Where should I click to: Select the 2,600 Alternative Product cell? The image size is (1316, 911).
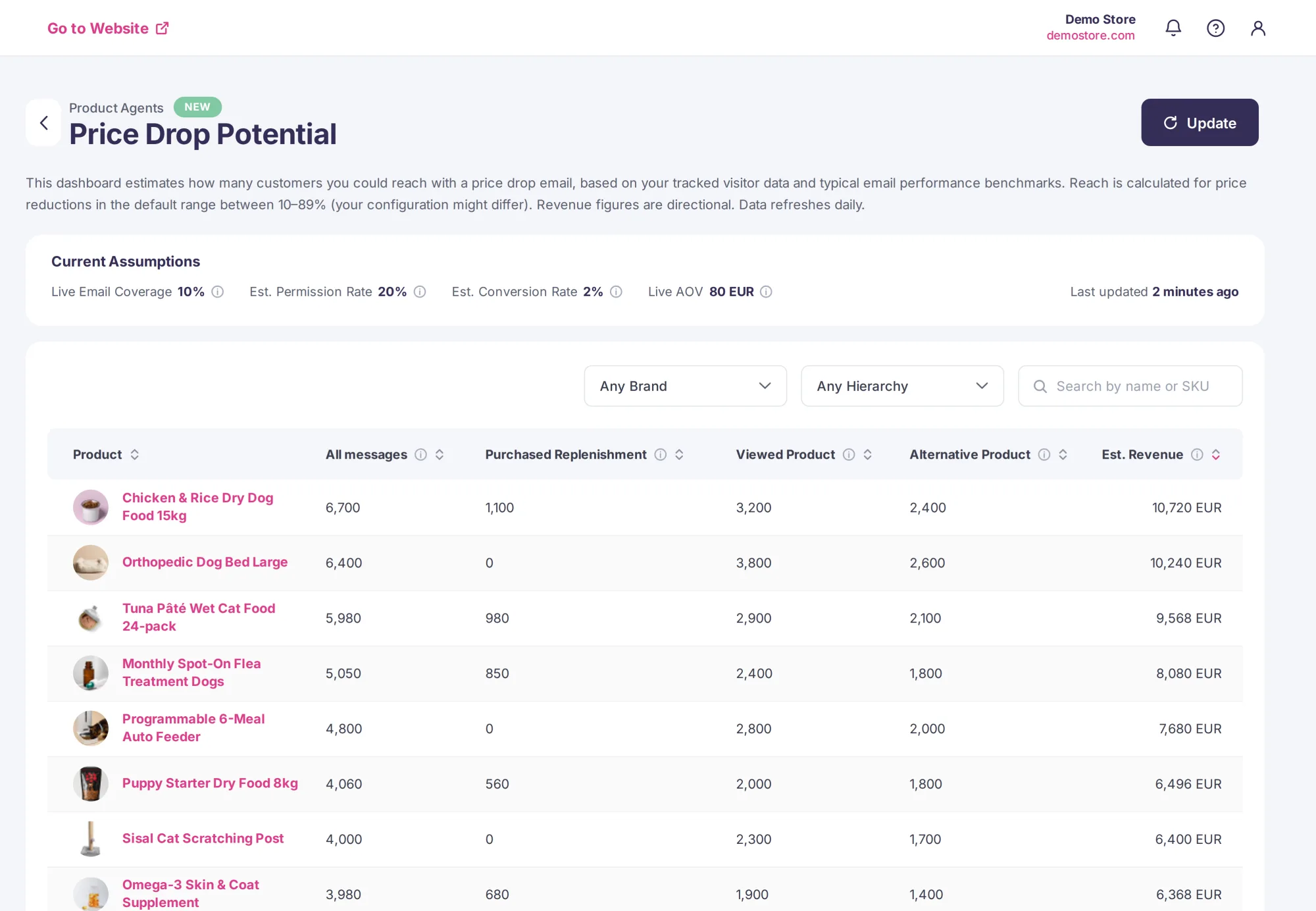point(927,563)
